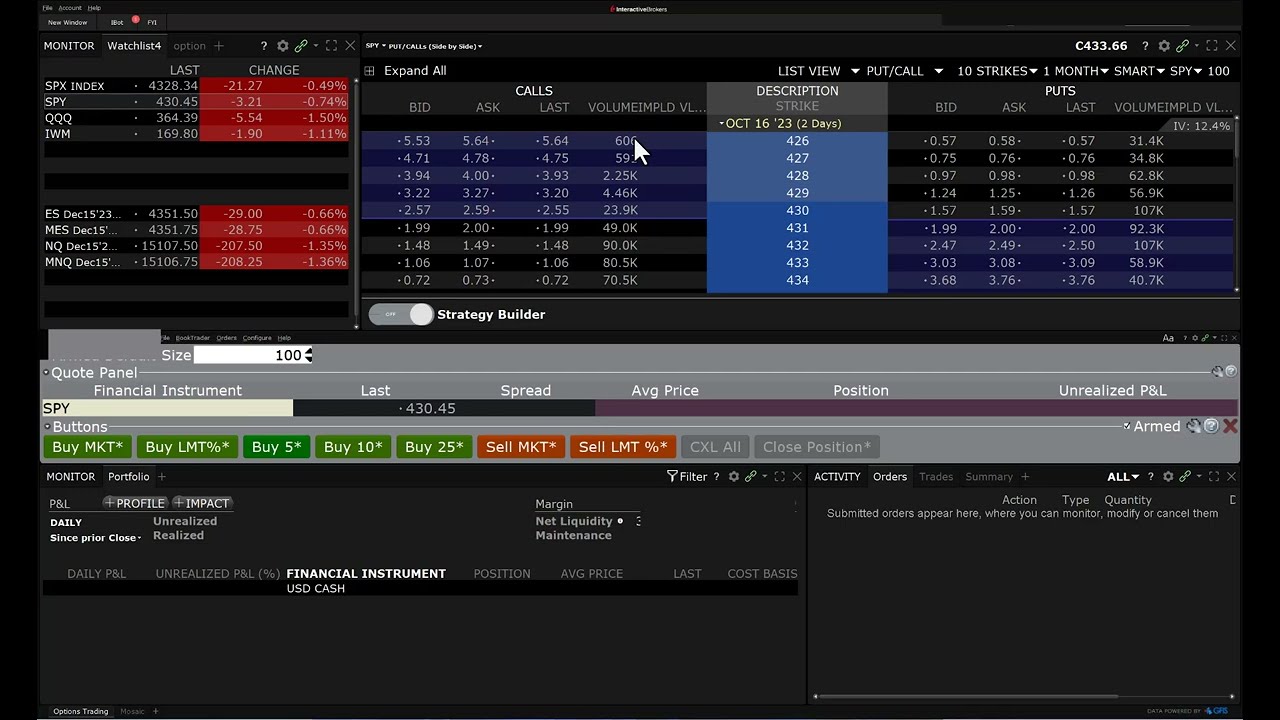The height and width of the screenshot is (720, 1280).
Task: Click the Size quantity input field
Action: coord(249,355)
